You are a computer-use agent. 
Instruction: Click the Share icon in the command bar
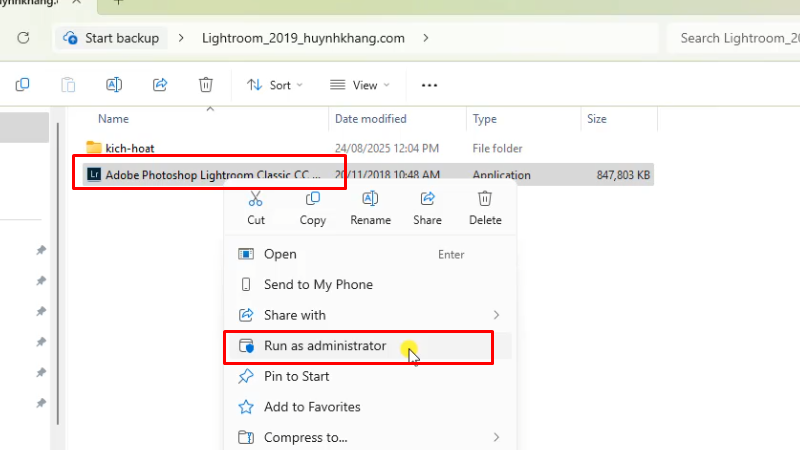[x=160, y=85]
